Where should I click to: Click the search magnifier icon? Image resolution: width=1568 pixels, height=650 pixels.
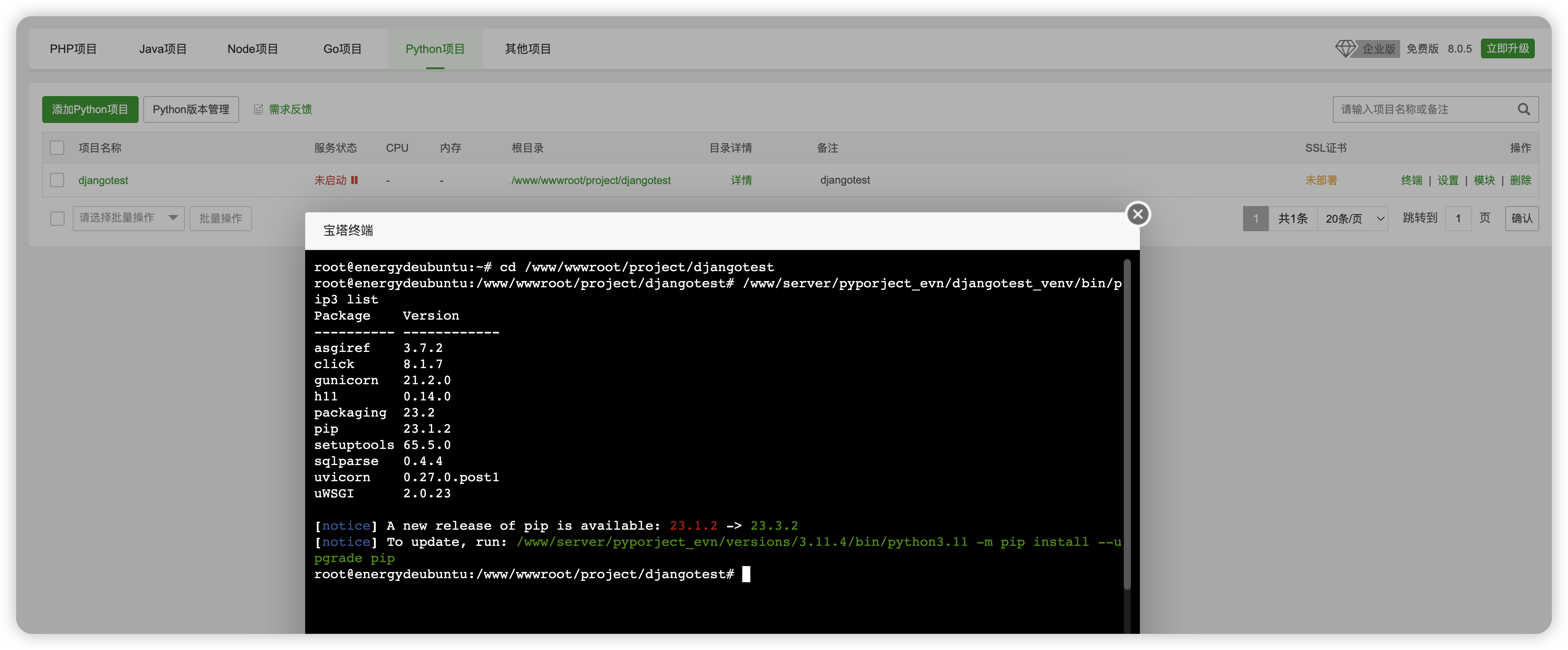1523,110
